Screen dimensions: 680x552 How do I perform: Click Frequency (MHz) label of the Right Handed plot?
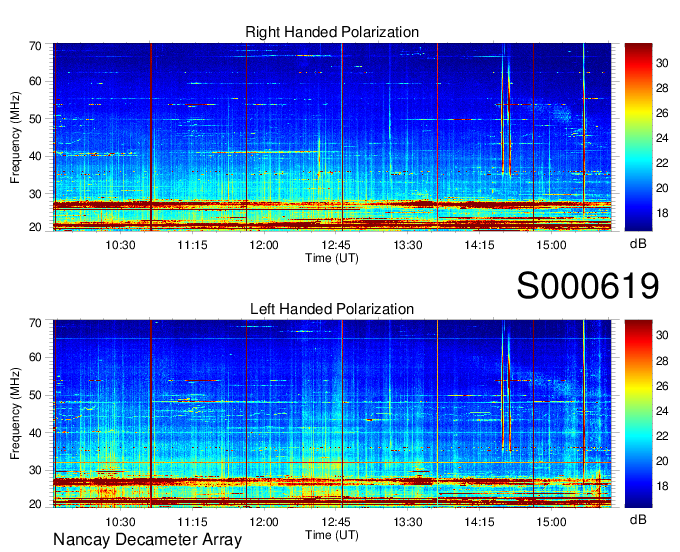[x=15, y=138]
